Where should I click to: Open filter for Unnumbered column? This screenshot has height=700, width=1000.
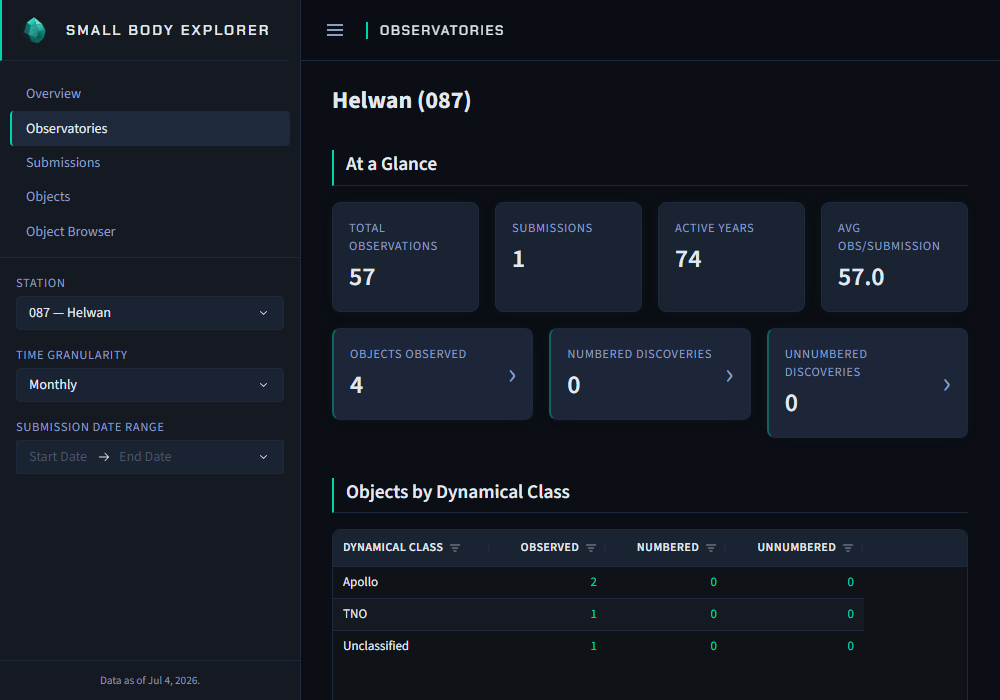point(848,548)
